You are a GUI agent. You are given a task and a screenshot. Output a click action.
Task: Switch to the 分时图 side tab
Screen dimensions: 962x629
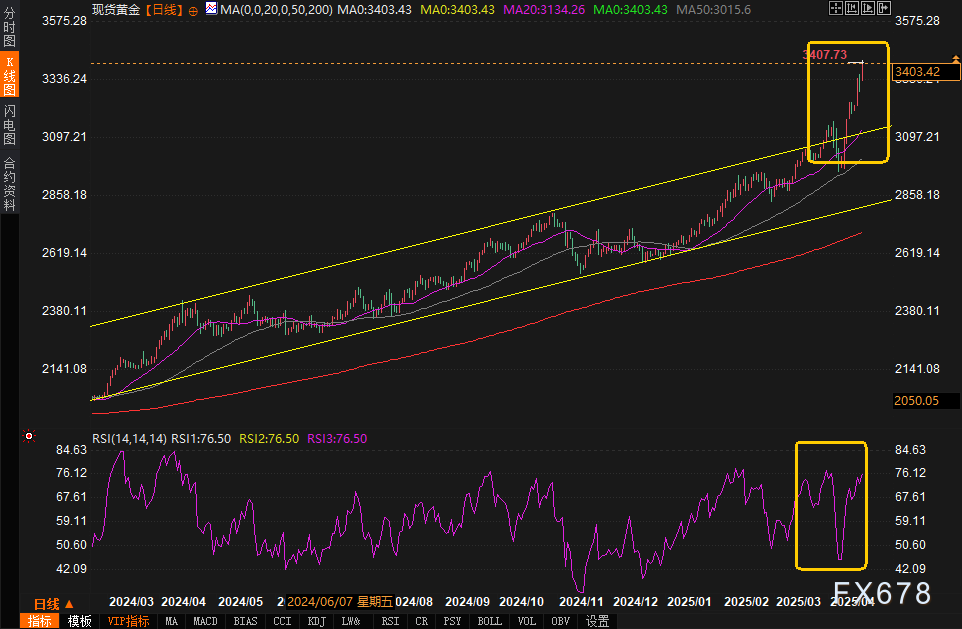click(x=9, y=28)
